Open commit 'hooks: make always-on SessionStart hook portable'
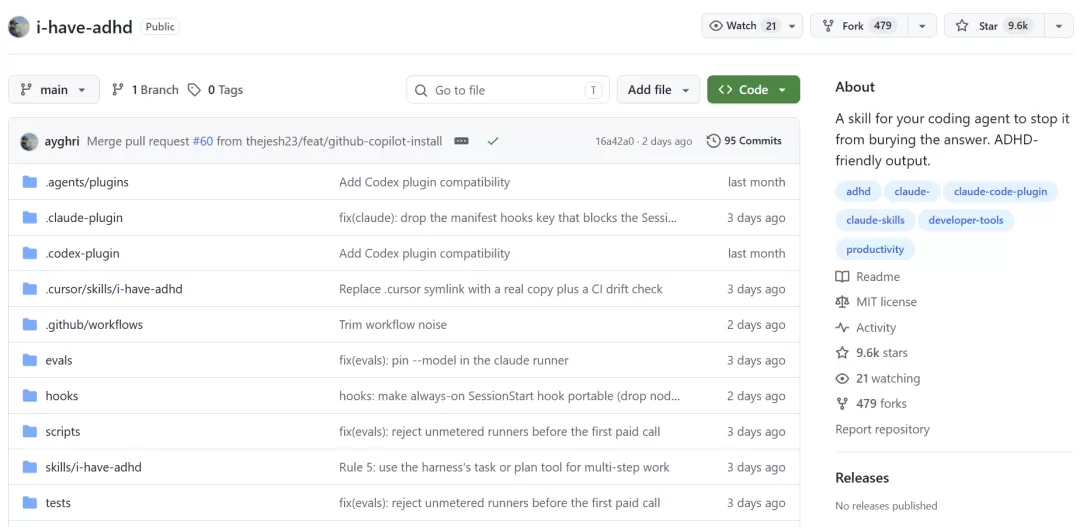Image resolution: width=1080 pixels, height=527 pixels. tap(510, 396)
